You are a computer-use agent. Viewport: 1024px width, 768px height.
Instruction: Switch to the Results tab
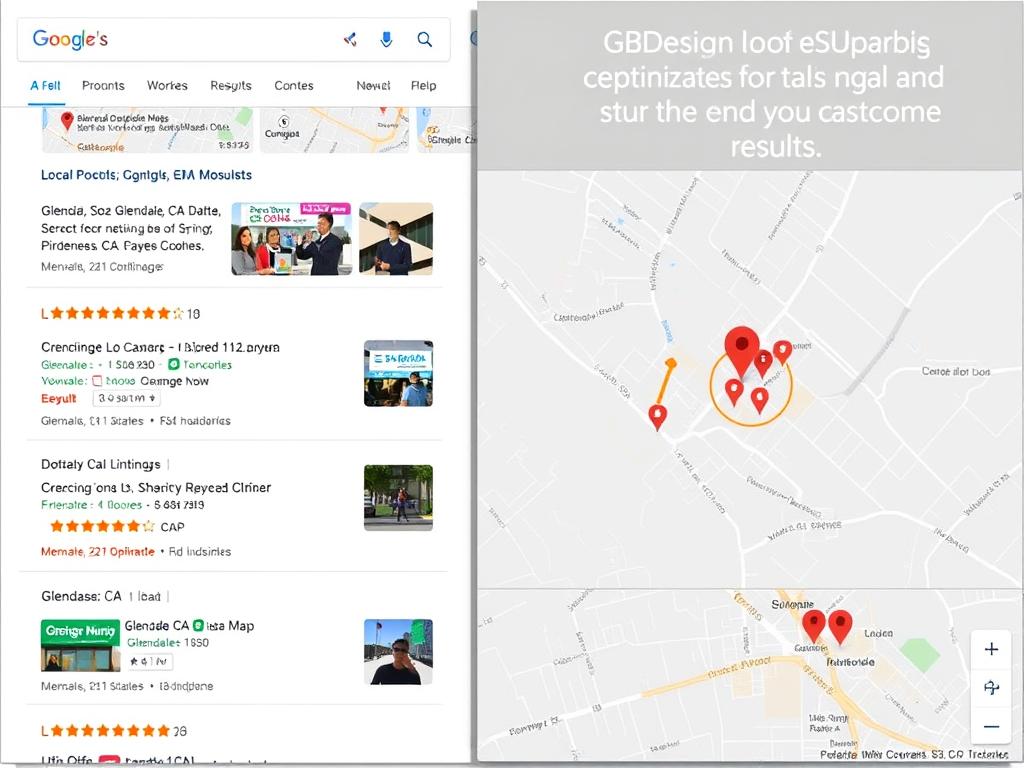230,86
